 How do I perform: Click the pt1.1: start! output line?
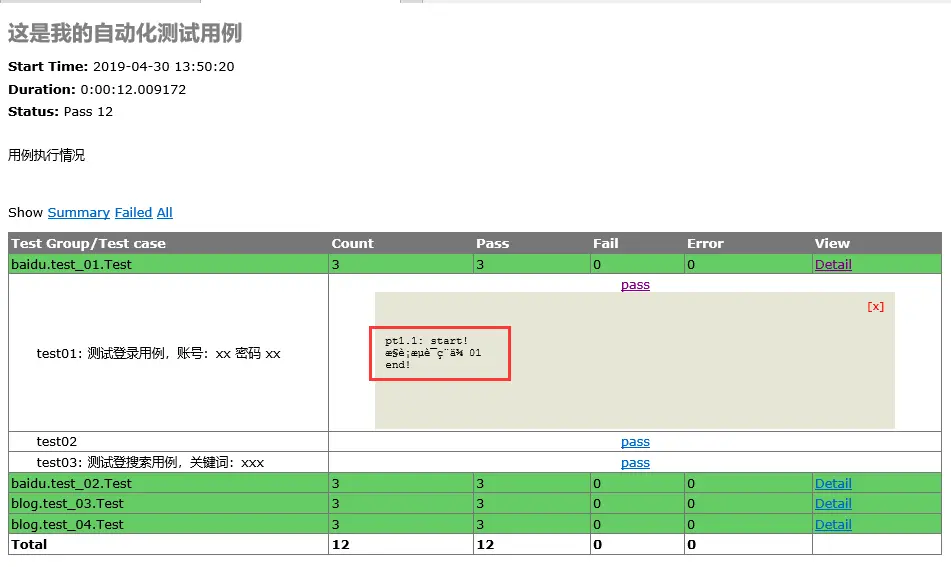tap(426, 341)
